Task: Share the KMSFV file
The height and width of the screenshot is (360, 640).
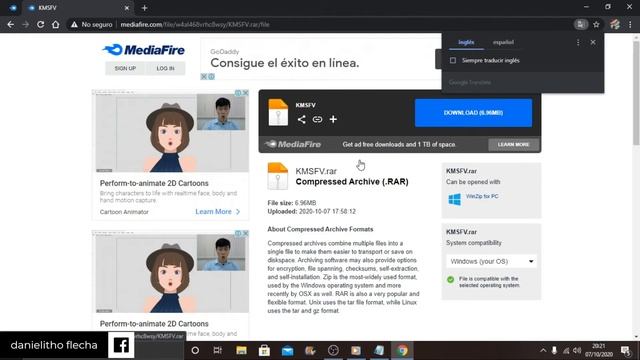Action: 301,119
